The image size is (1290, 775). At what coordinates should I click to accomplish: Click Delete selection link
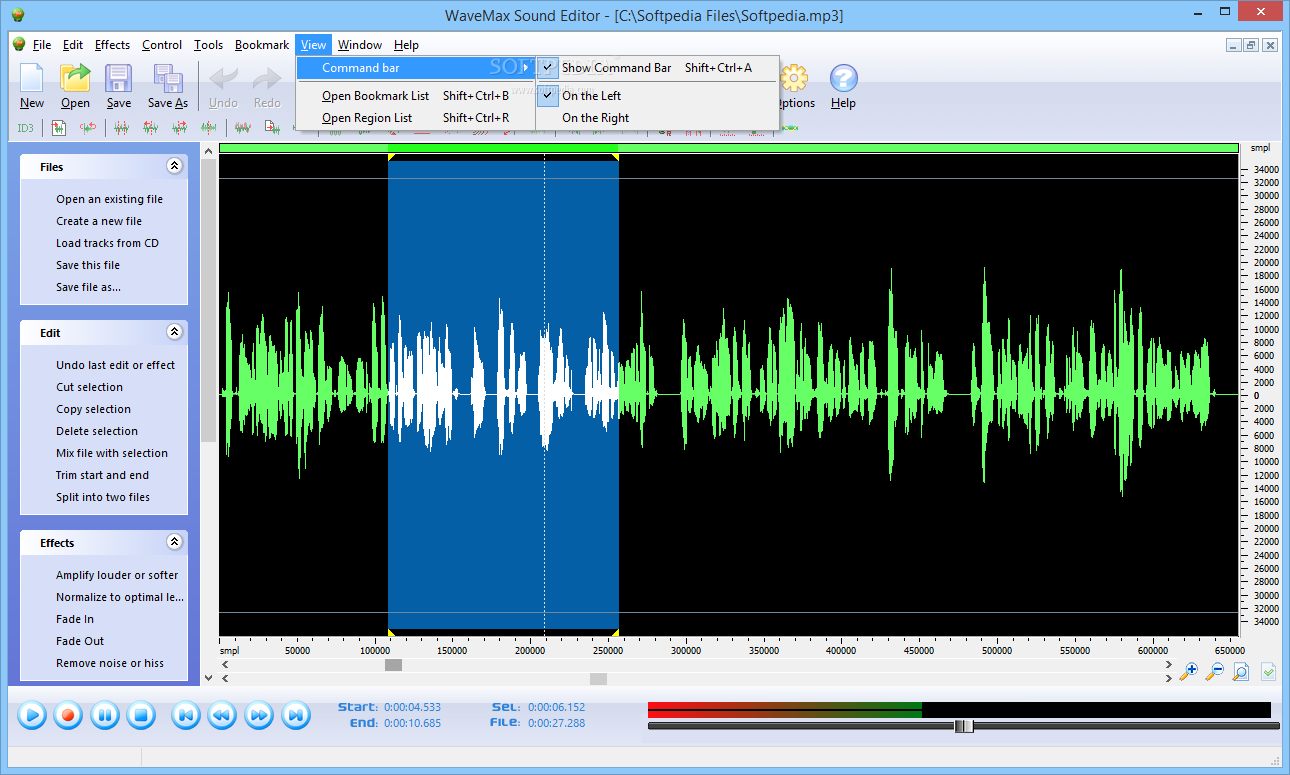click(x=97, y=431)
